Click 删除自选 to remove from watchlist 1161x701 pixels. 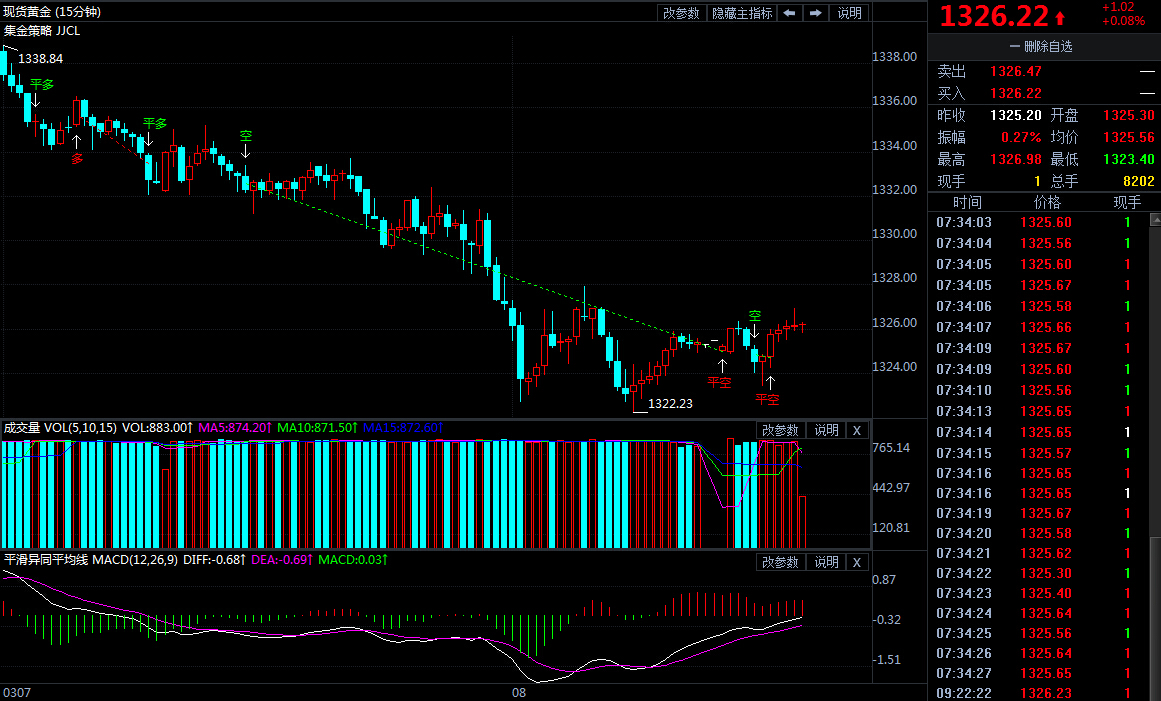pyautogui.click(x=1041, y=47)
